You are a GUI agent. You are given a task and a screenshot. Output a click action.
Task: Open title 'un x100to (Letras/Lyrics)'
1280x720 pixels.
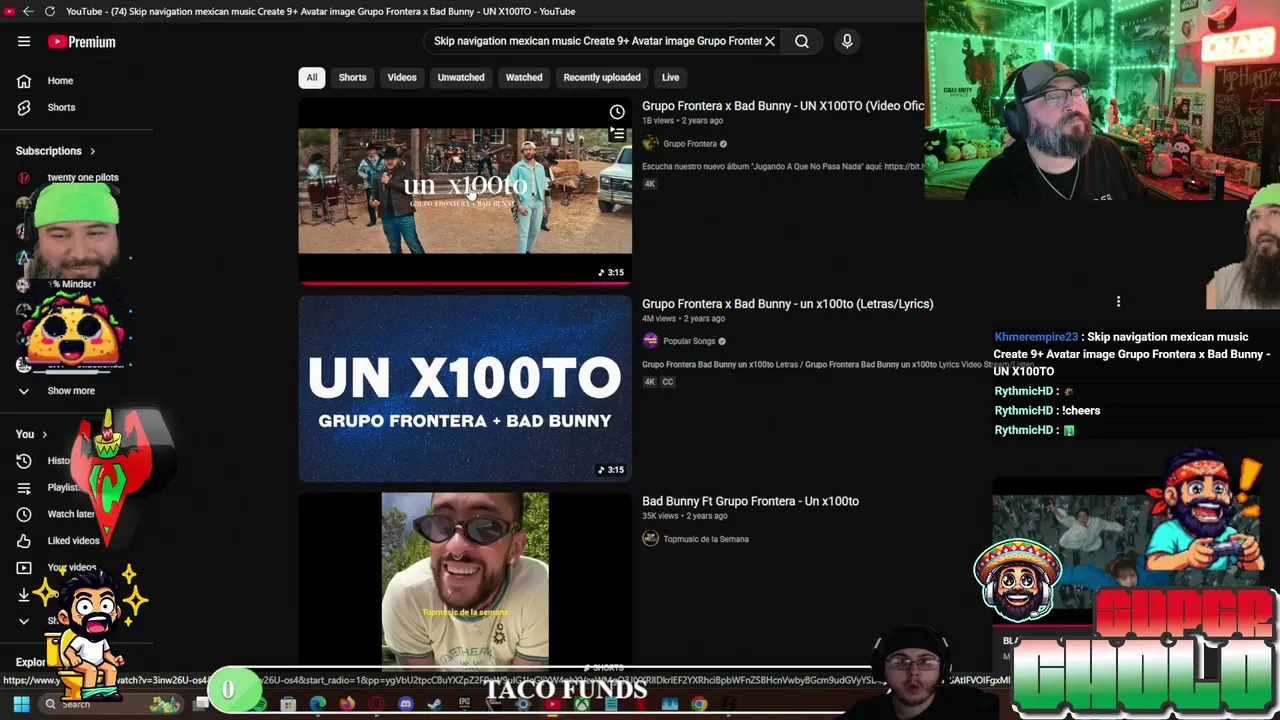788,304
